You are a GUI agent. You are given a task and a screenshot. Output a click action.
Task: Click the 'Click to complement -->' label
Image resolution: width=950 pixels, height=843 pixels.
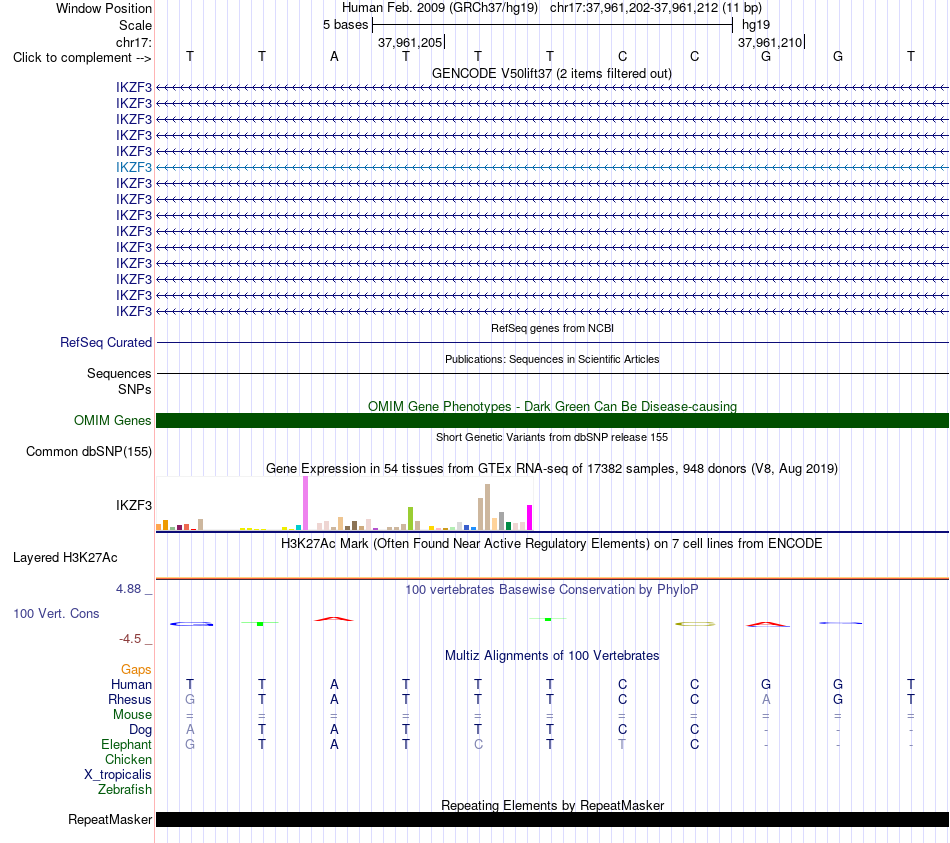(x=82, y=58)
